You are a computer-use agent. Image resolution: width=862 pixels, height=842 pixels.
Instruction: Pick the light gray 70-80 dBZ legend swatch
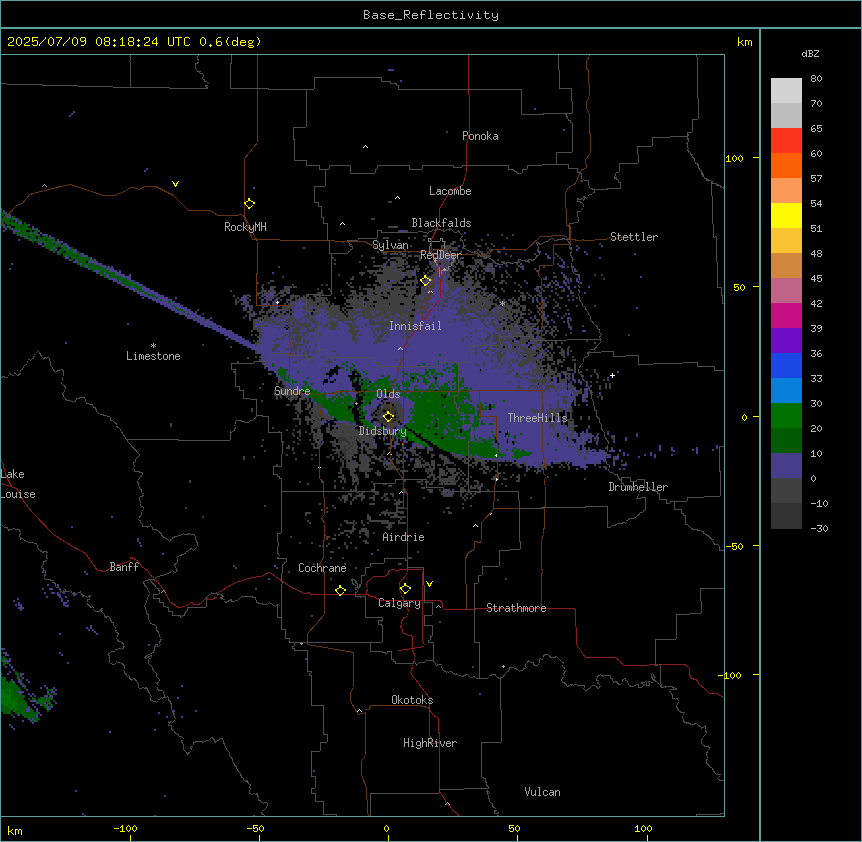786,91
